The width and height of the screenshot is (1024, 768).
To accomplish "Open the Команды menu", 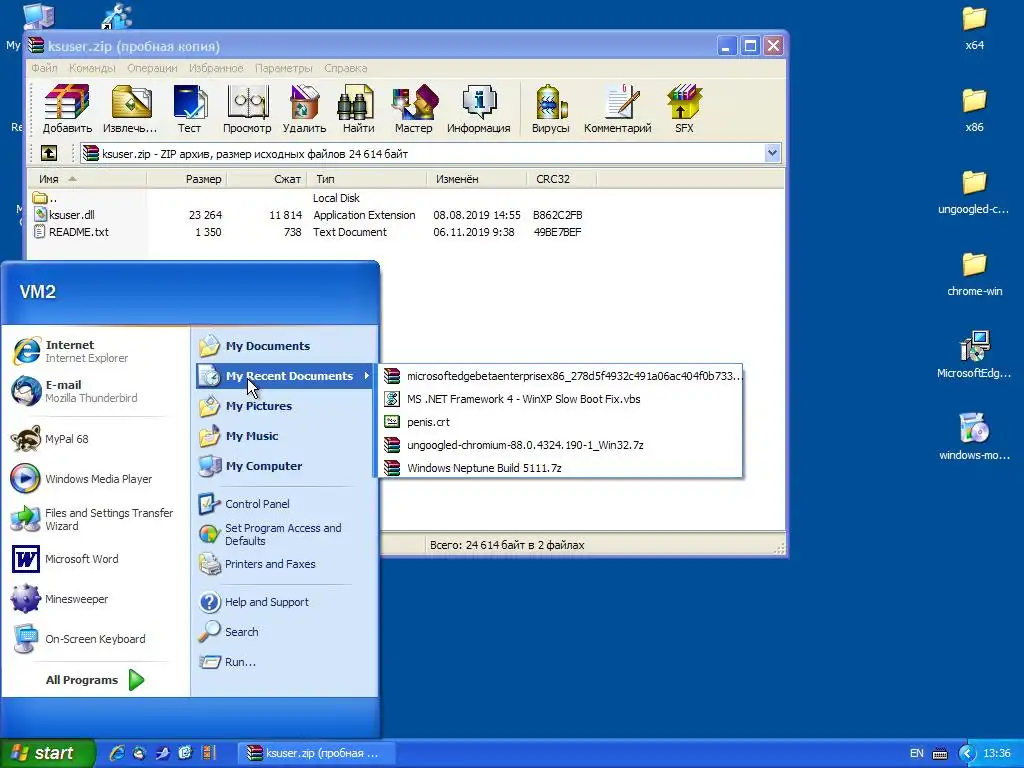I will pyautogui.click(x=92, y=68).
